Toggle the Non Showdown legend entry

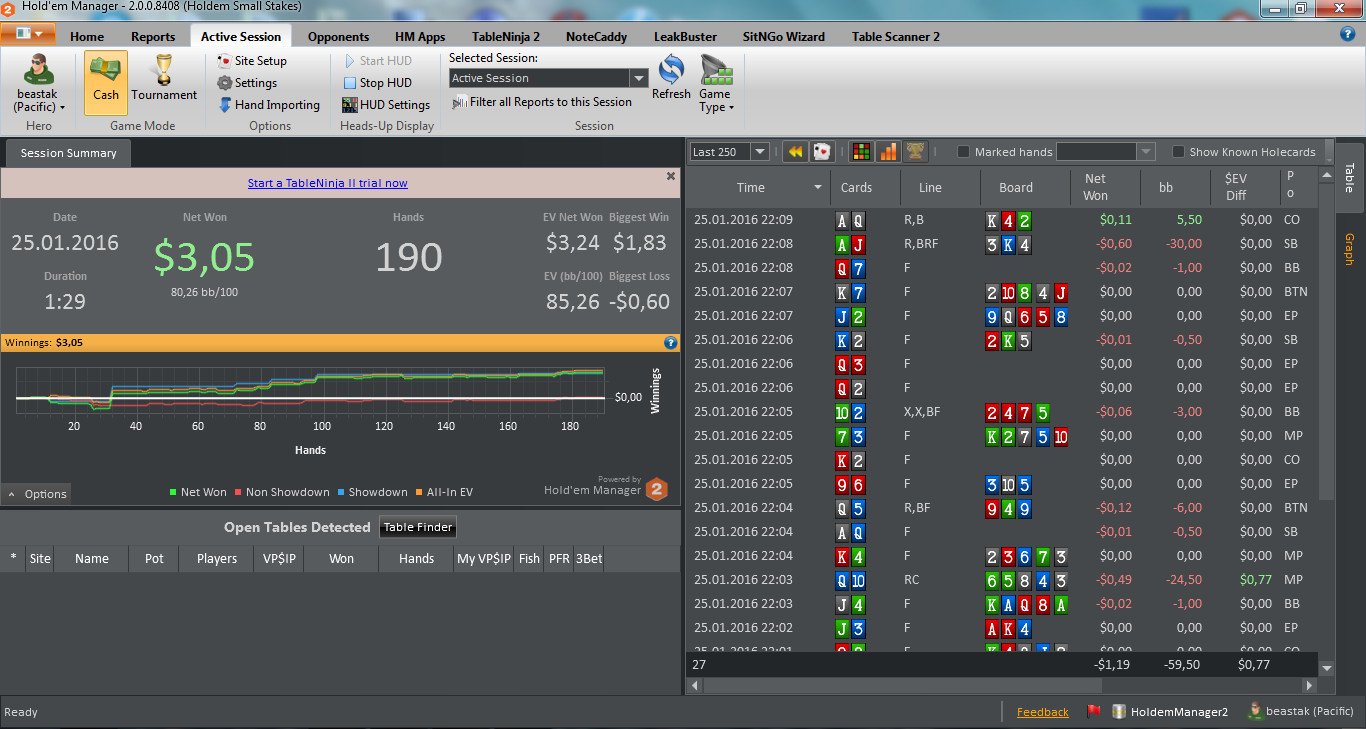282,492
